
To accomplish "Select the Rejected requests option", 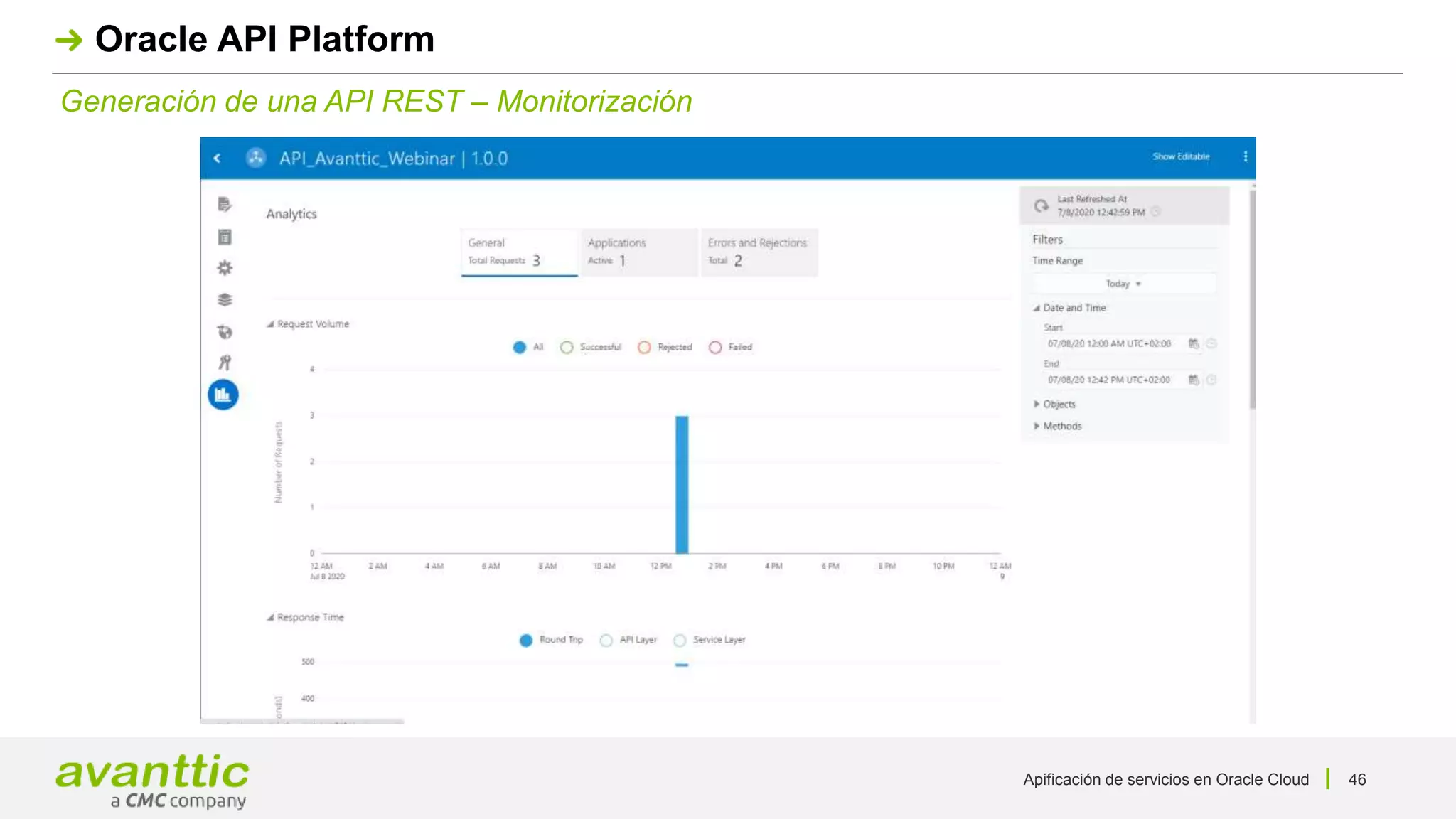I will coord(665,347).
